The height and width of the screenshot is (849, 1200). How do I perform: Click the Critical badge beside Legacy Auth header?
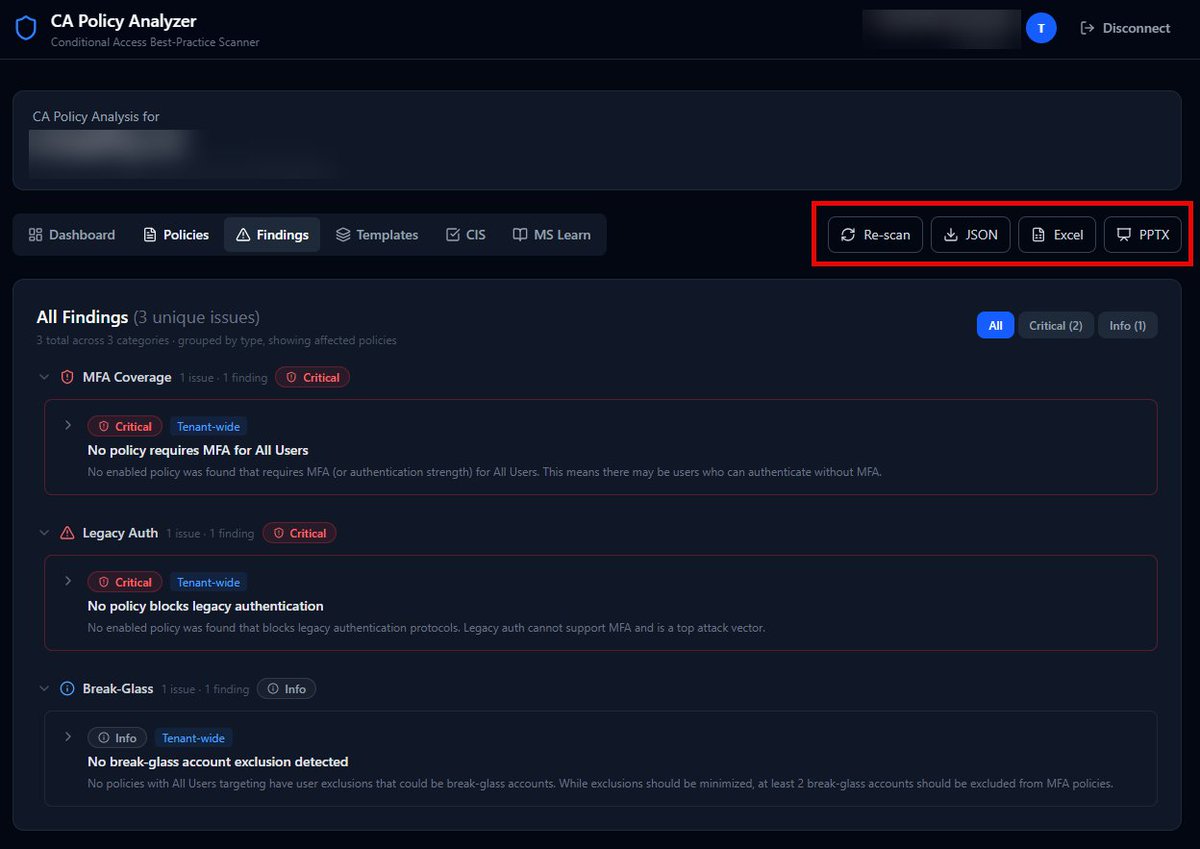pyautogui.click(x=299, y=534)
